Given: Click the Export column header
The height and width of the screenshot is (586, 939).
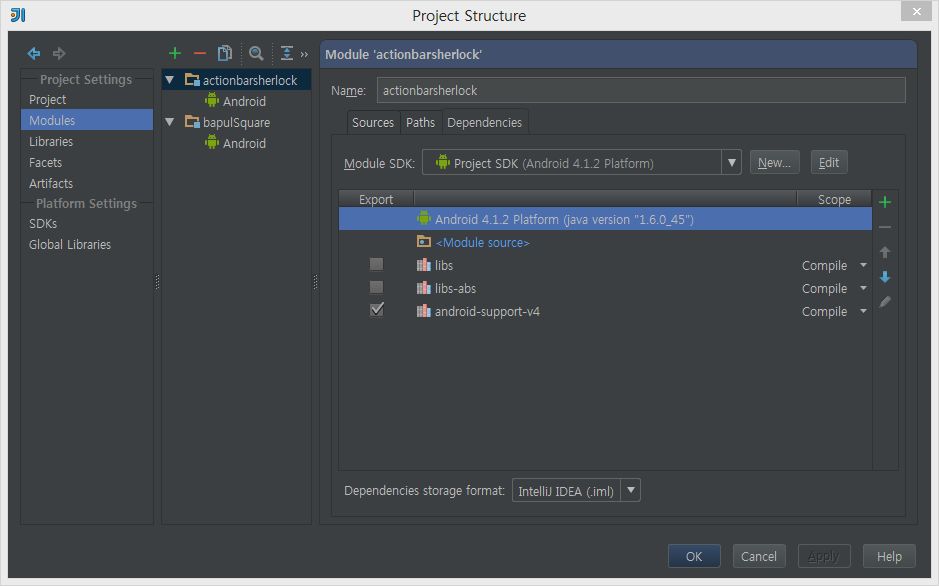Looking at the screenshot, I should click(x=376, y=199).
